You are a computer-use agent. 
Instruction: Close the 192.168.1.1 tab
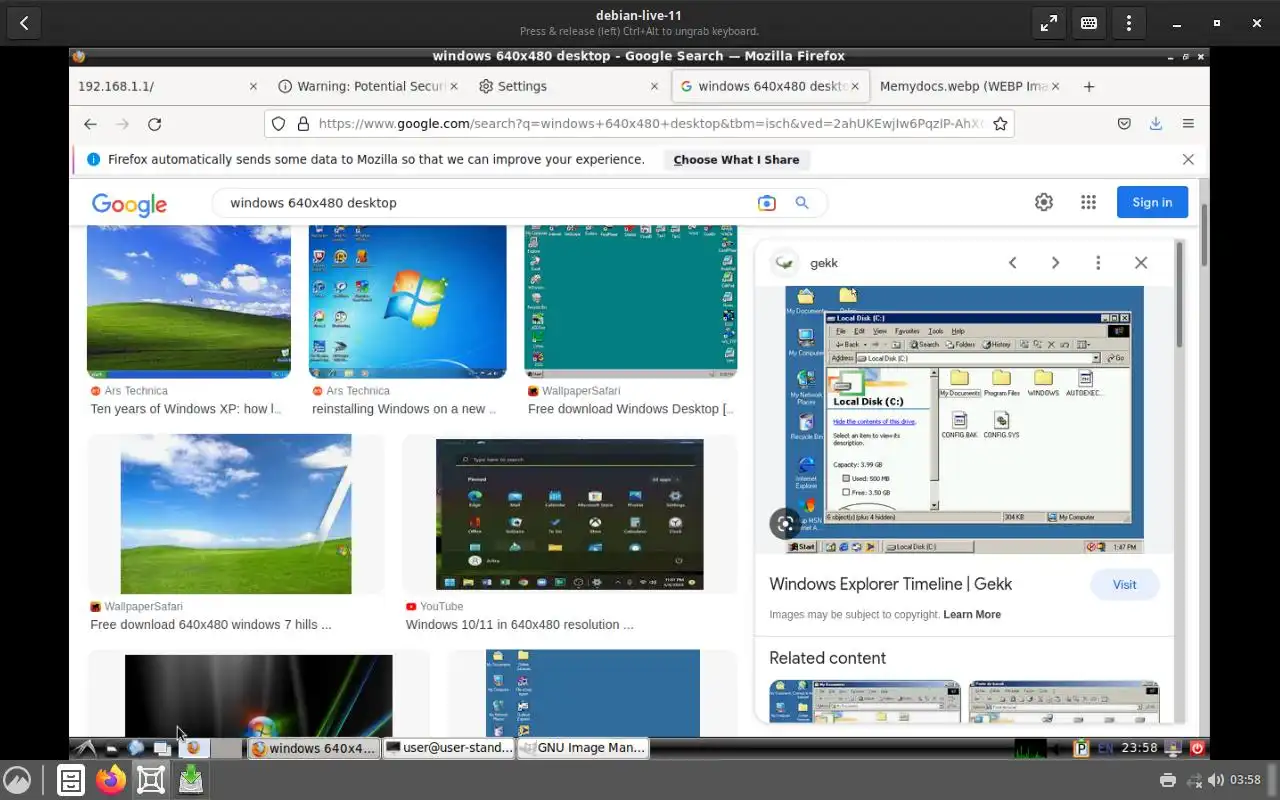[253, 86]
